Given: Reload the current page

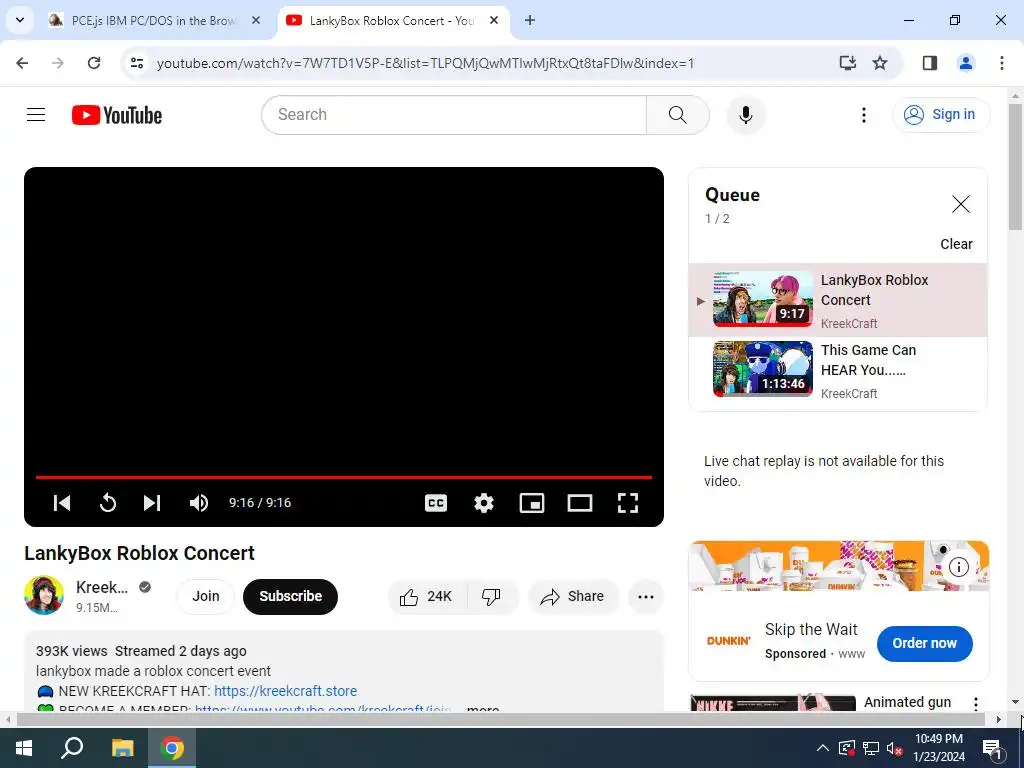Looking at the screenshot, I should (94, 63).
